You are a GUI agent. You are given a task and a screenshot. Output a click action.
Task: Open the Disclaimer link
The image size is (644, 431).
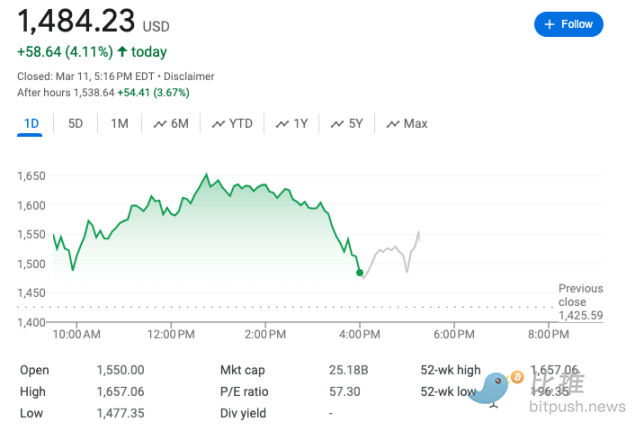(x=189, y=76)
